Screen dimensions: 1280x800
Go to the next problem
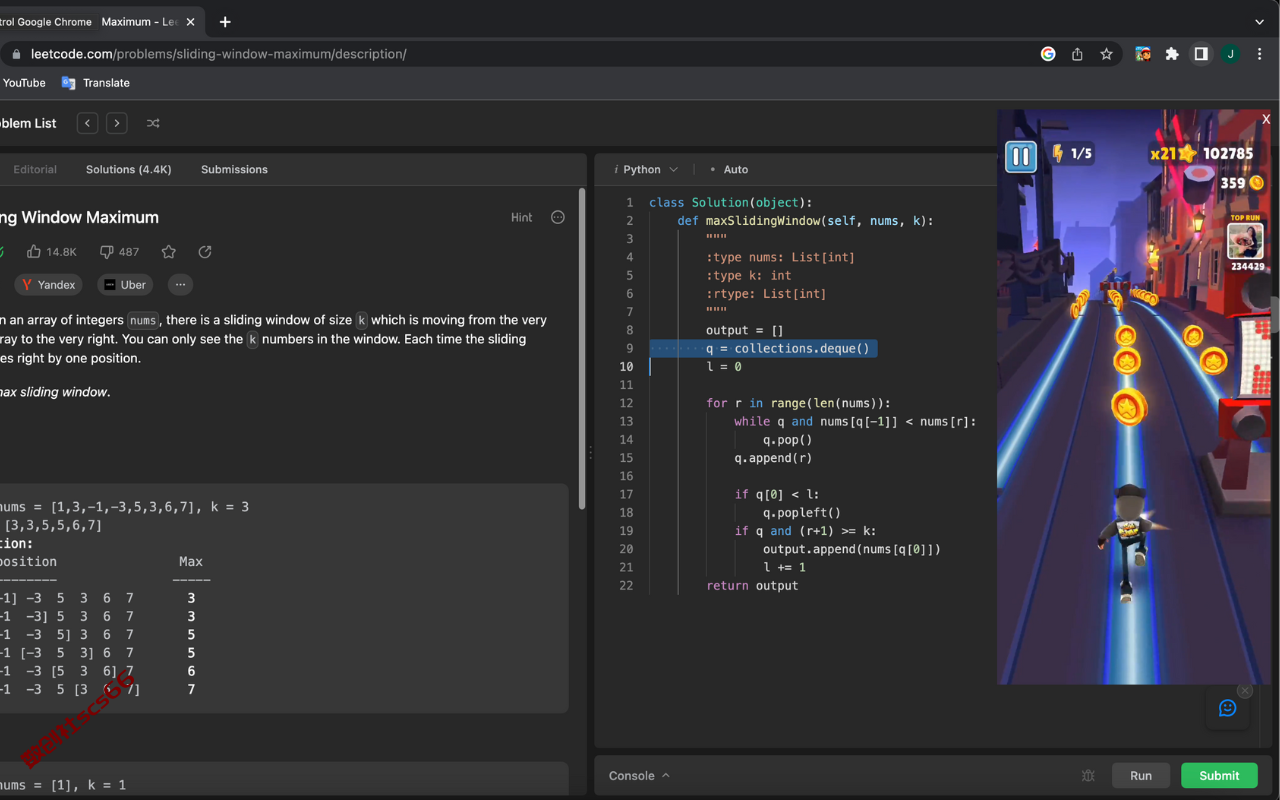(117, 123)
